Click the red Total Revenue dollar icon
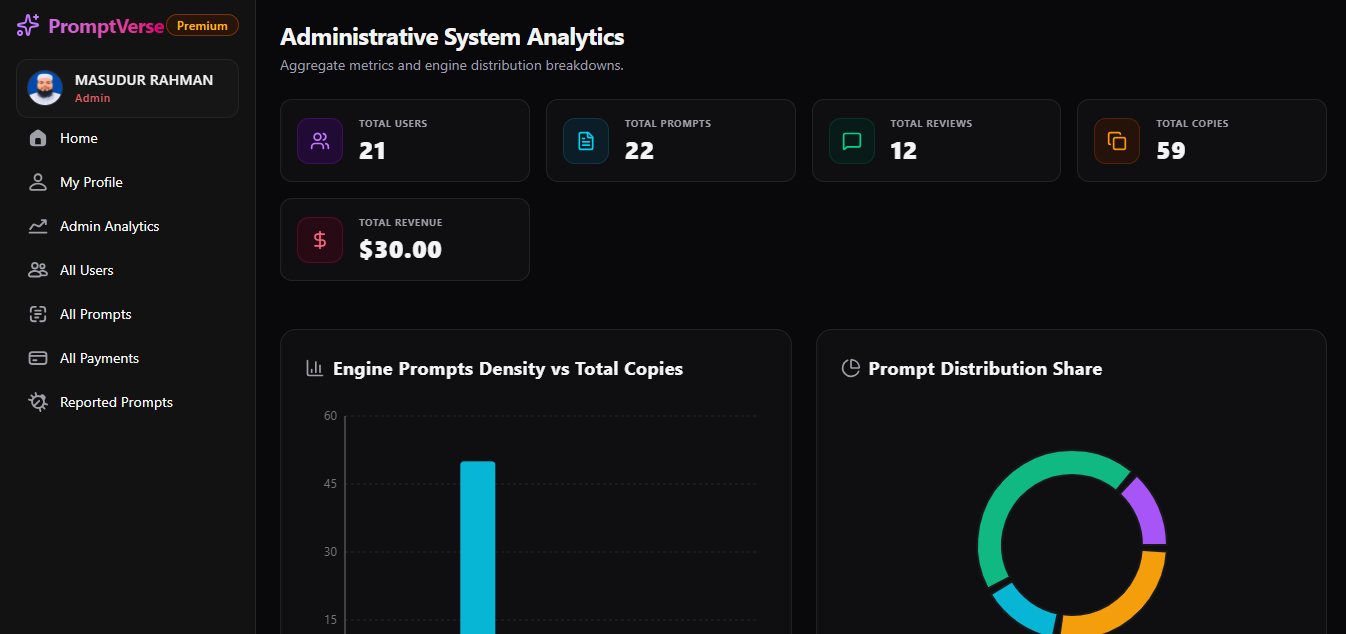The width and height of the screenshot is (1346, 634). [x=320, y=240]
